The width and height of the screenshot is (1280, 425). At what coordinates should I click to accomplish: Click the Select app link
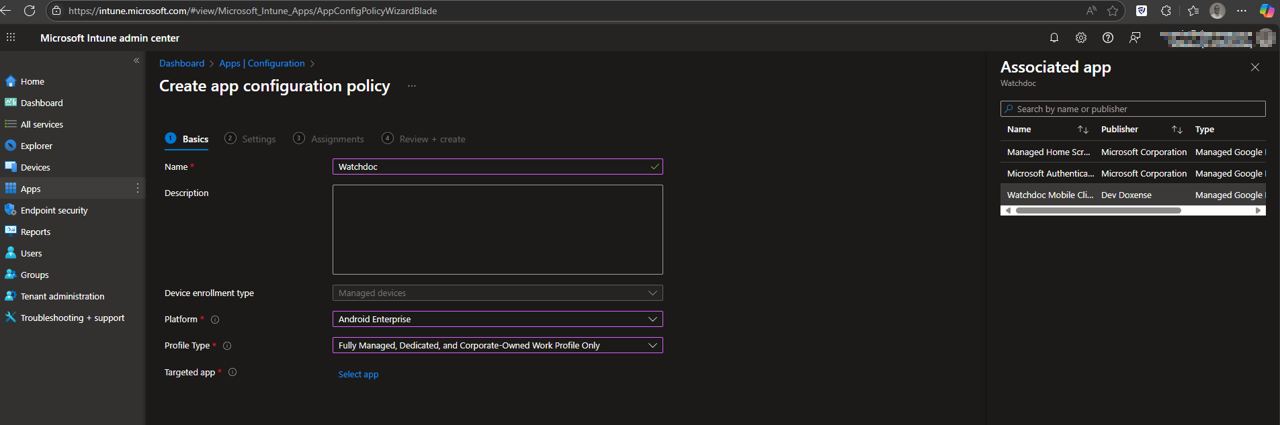pyautogui.click(x=358, y=374)
